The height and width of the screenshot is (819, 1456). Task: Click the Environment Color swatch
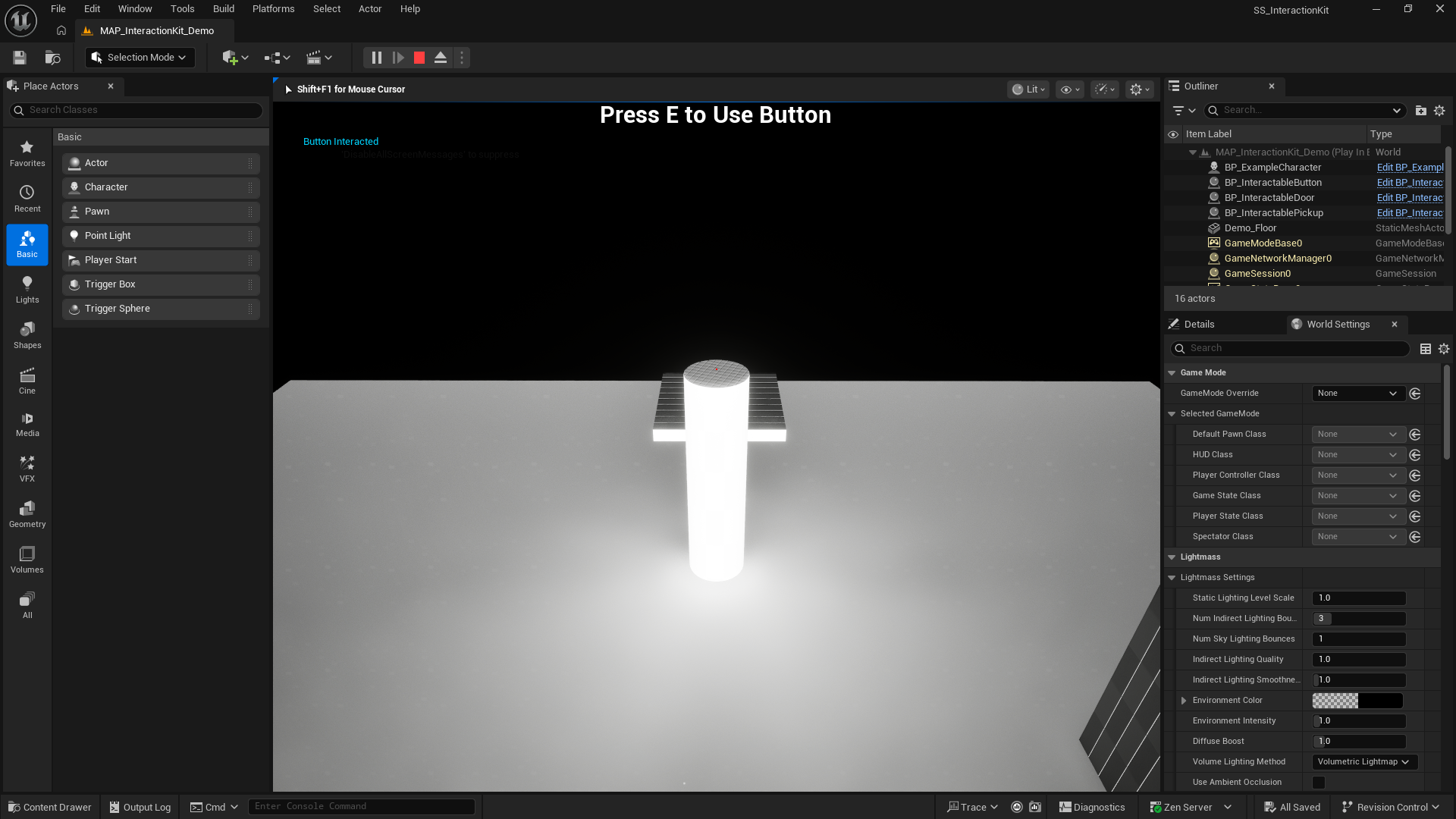click(1357, 701)
